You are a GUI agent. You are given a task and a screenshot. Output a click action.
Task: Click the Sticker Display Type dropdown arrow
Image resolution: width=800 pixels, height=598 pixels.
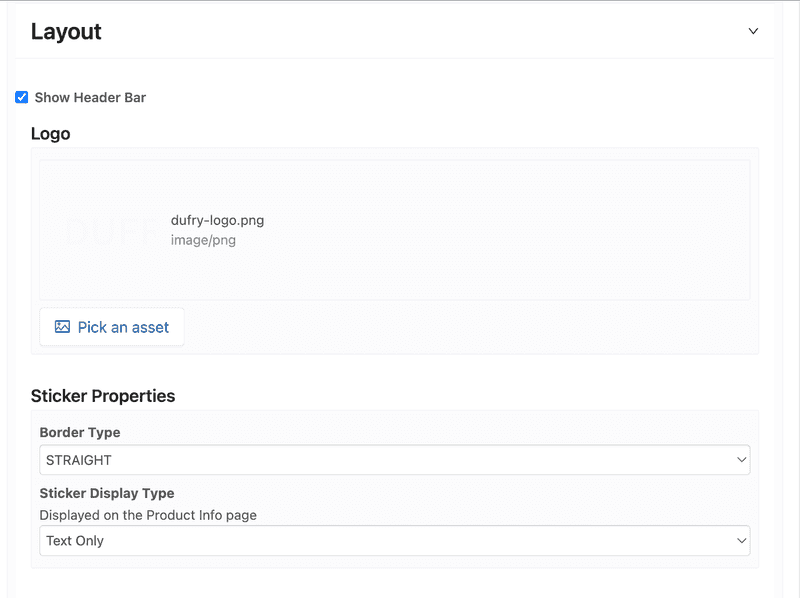pos(741,541)
